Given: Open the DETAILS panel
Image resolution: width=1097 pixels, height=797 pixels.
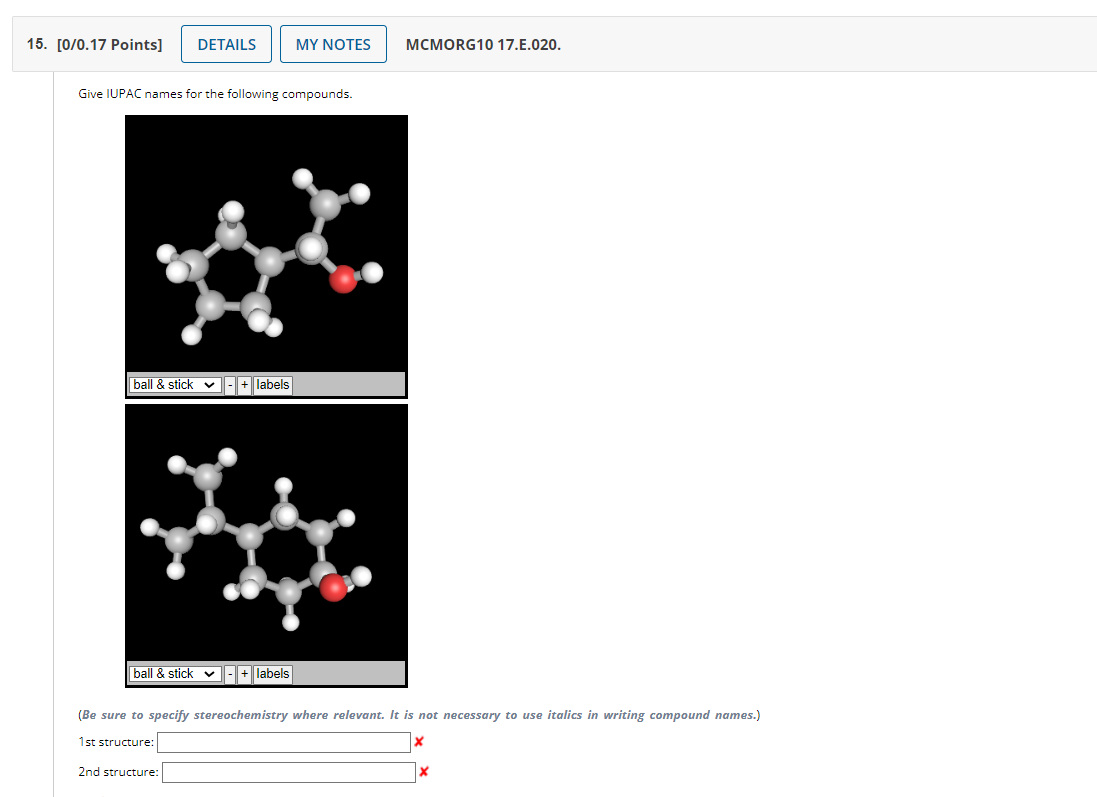Looking at the screenshot, I should click(226, 44).
